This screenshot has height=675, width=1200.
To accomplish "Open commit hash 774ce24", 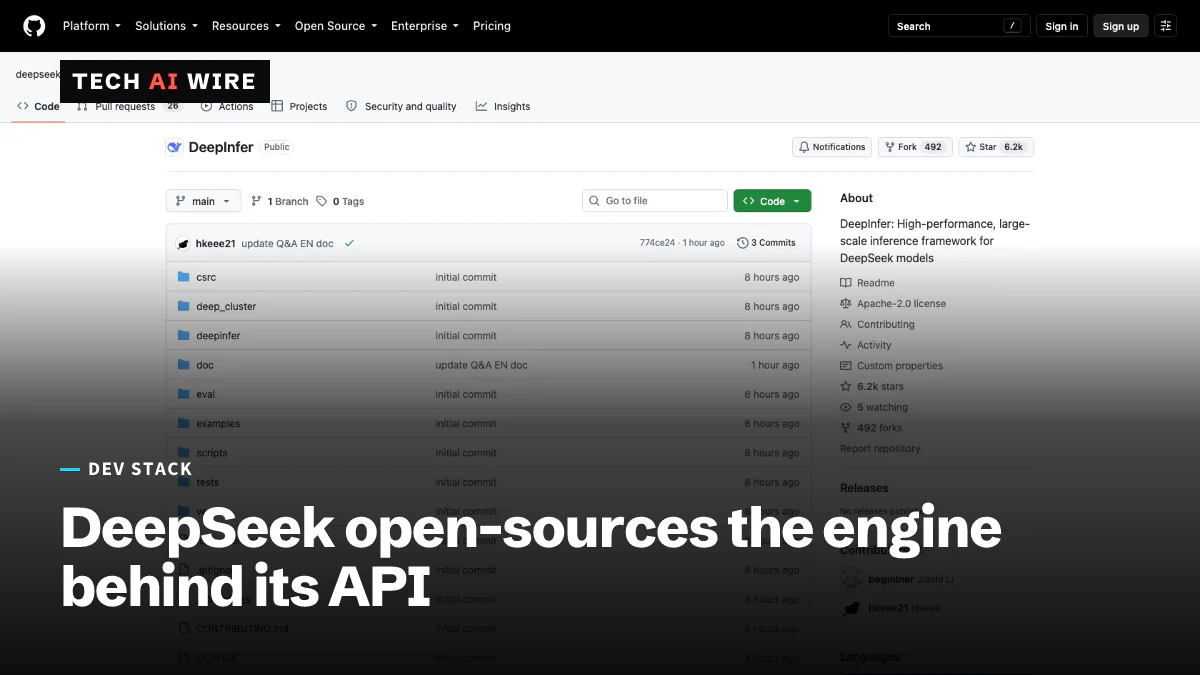I will pyautogui.click(x=657, y=243).
